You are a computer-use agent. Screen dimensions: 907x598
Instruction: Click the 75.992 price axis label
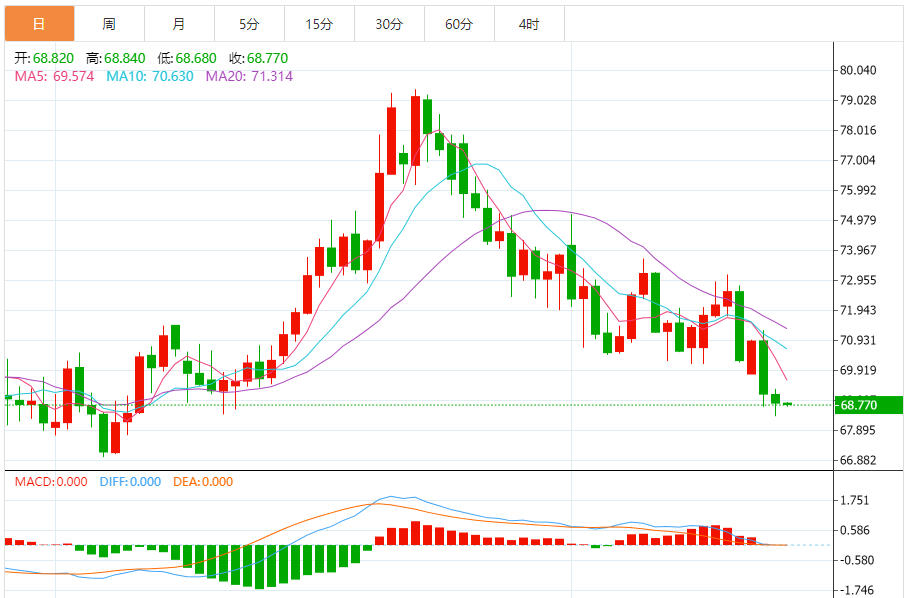pos(858,190)
